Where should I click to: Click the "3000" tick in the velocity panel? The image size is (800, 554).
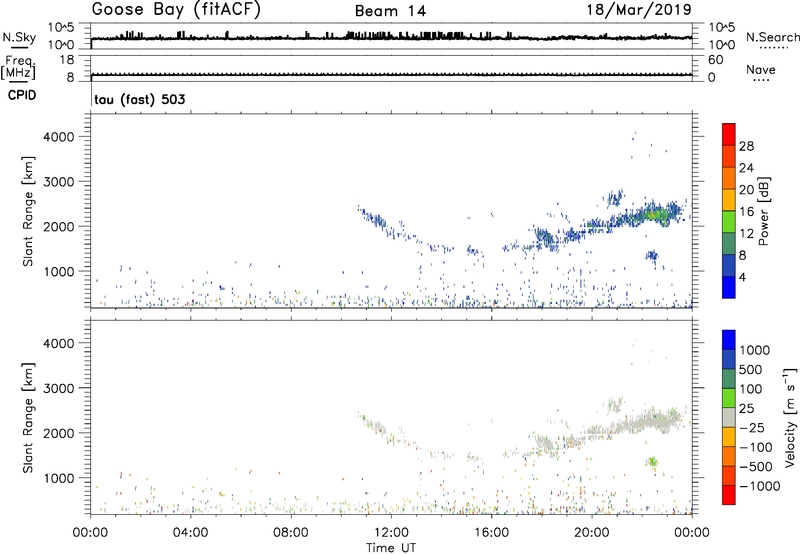59,388
